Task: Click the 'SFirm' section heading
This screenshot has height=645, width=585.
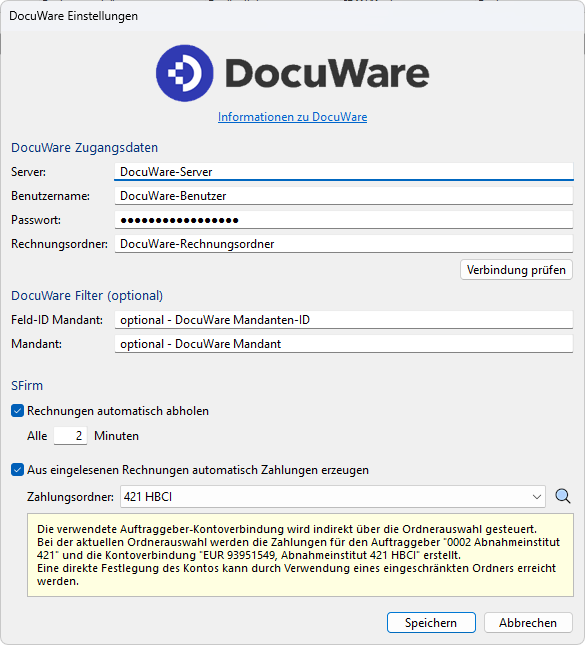Action: coord(27,385)
